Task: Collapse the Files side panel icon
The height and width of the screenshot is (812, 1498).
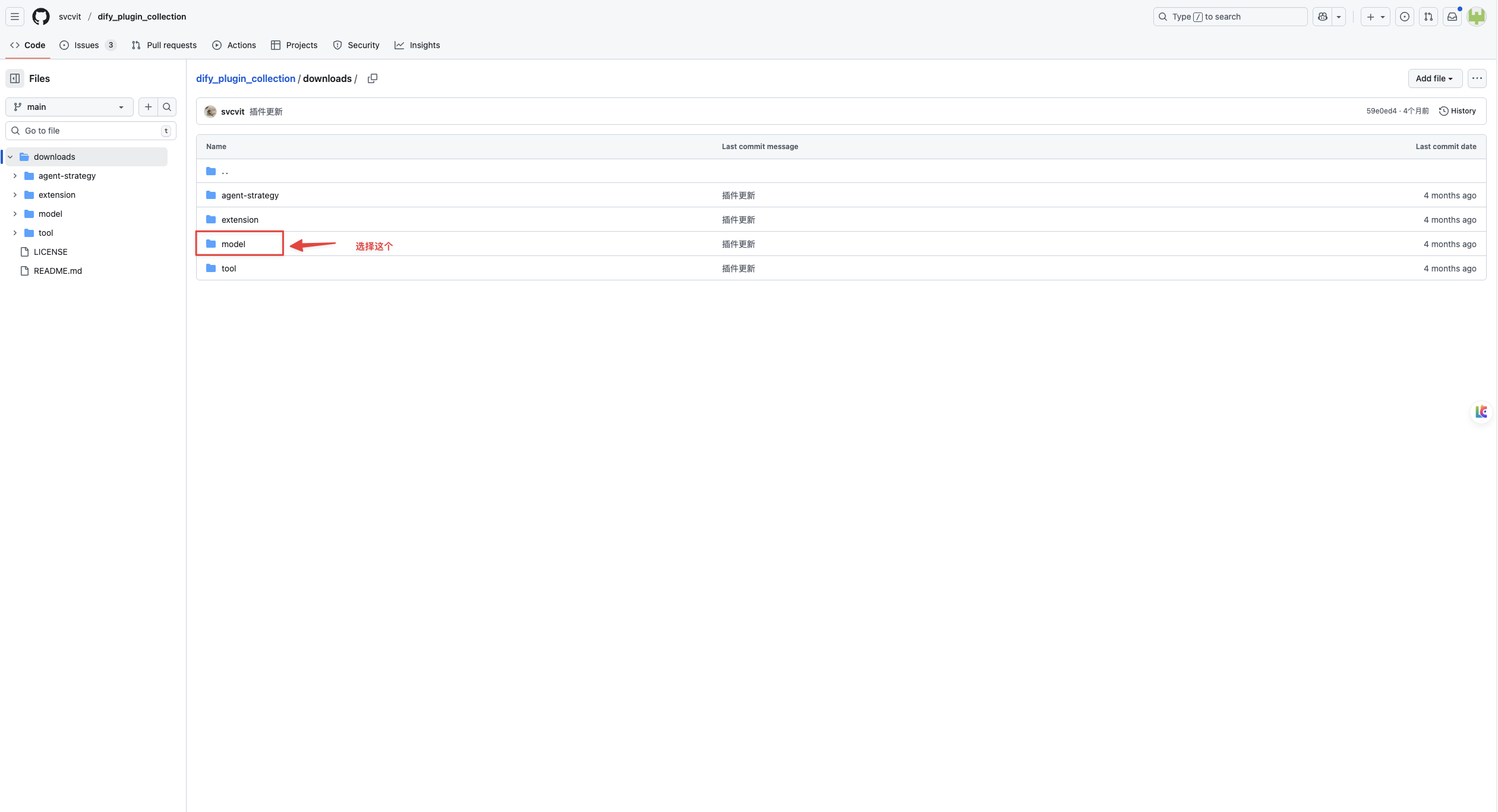Action: click(15, 78)
